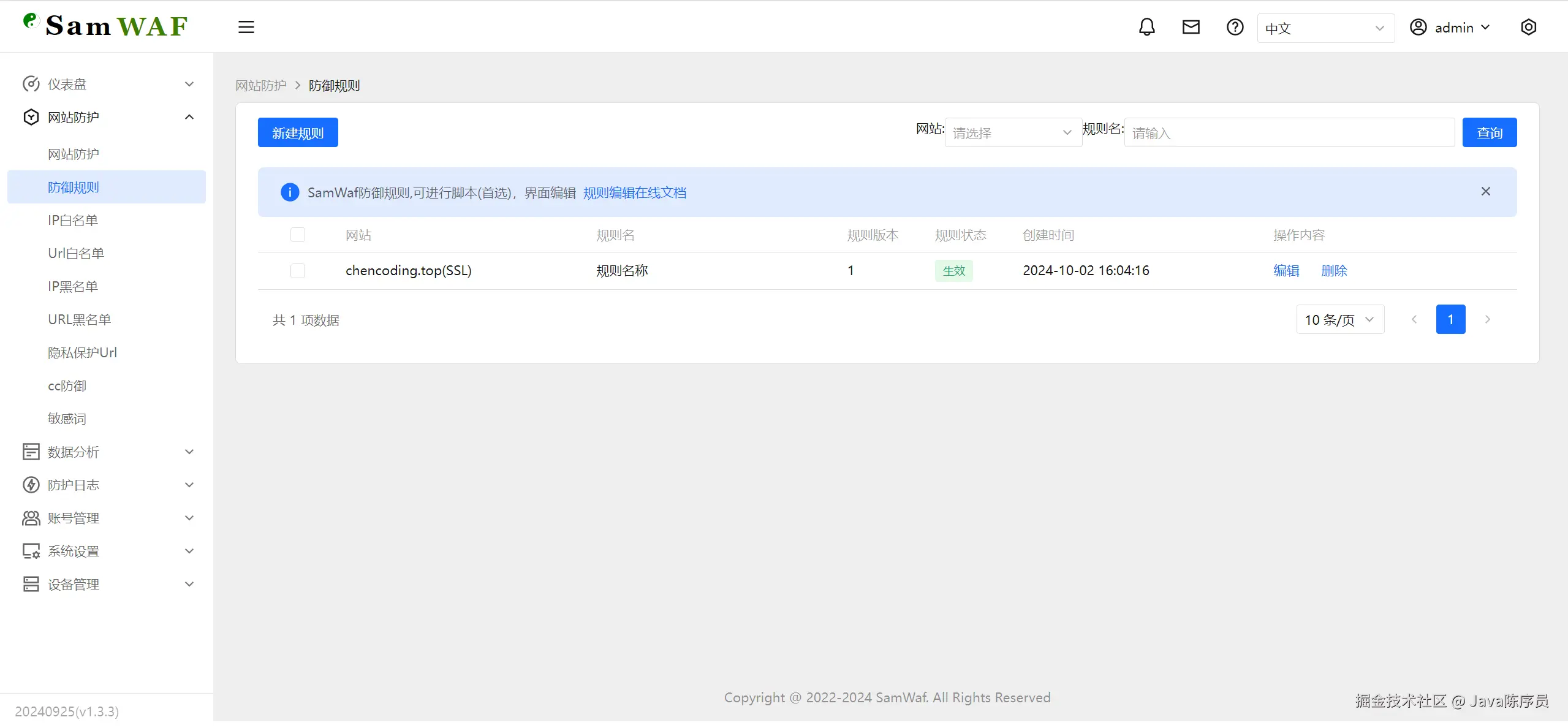Click the 新建规则 button

point(298,132)
